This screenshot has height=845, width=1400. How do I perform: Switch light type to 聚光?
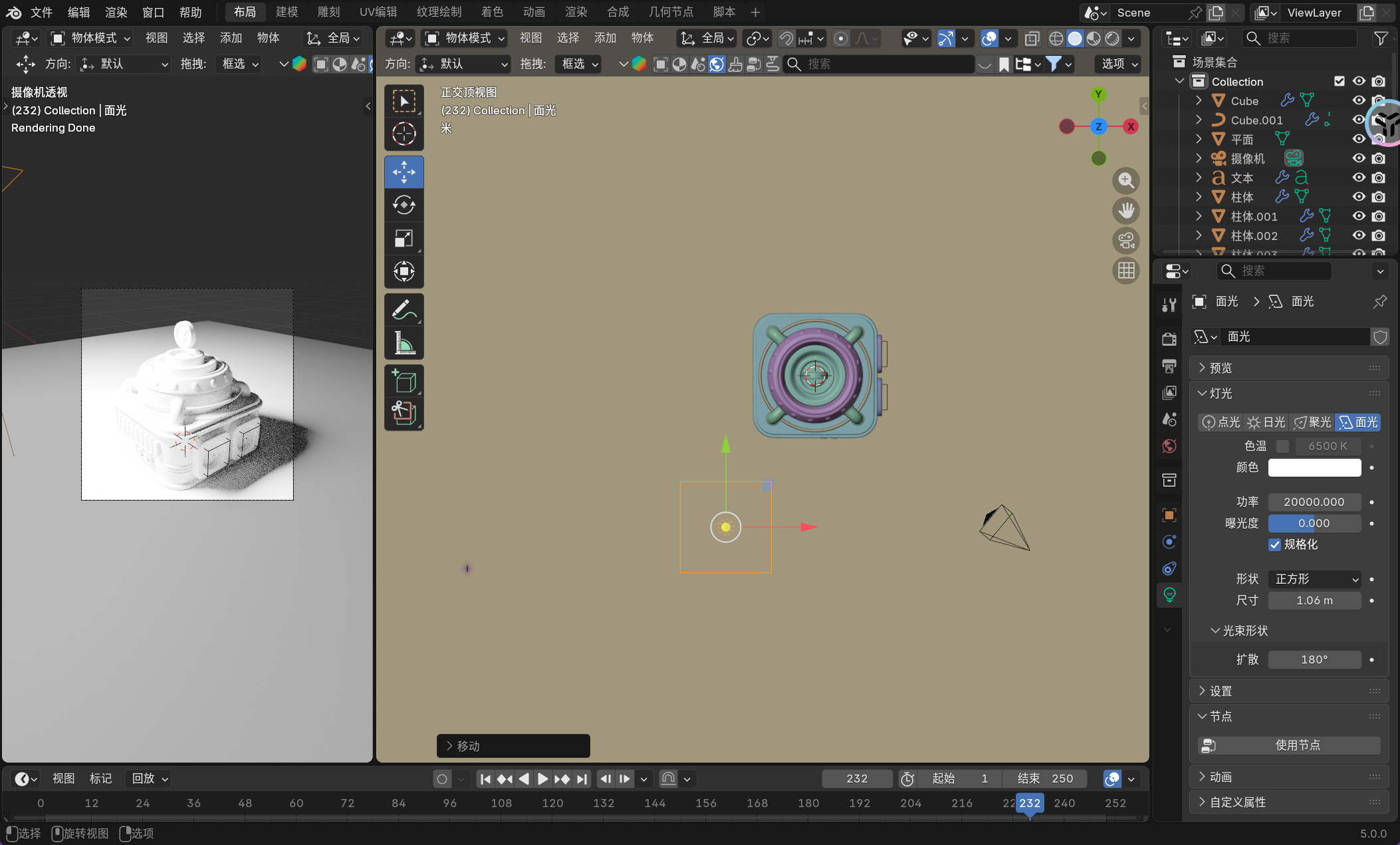(x=1312, y=422)
